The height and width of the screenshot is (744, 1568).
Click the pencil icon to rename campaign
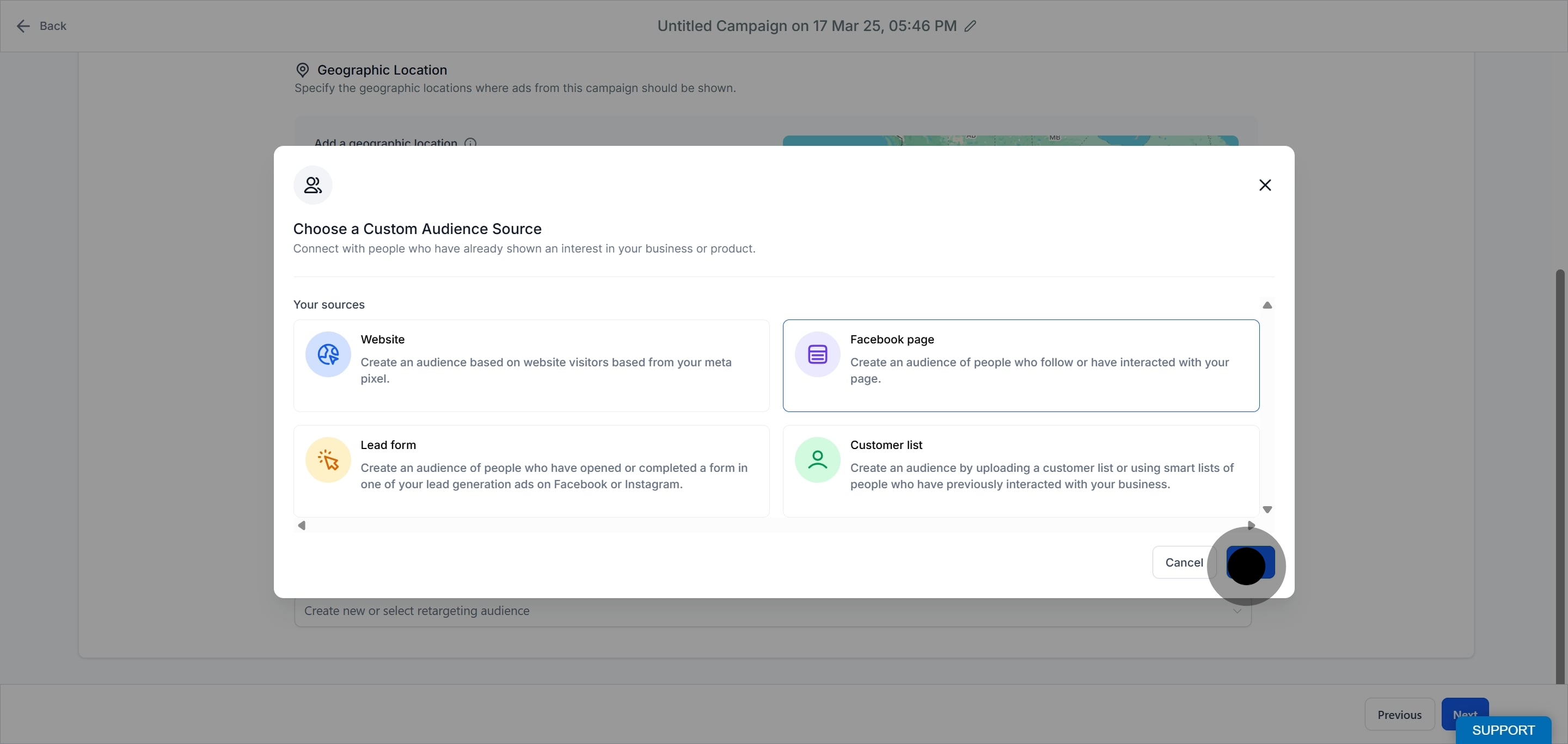point(970,26)
